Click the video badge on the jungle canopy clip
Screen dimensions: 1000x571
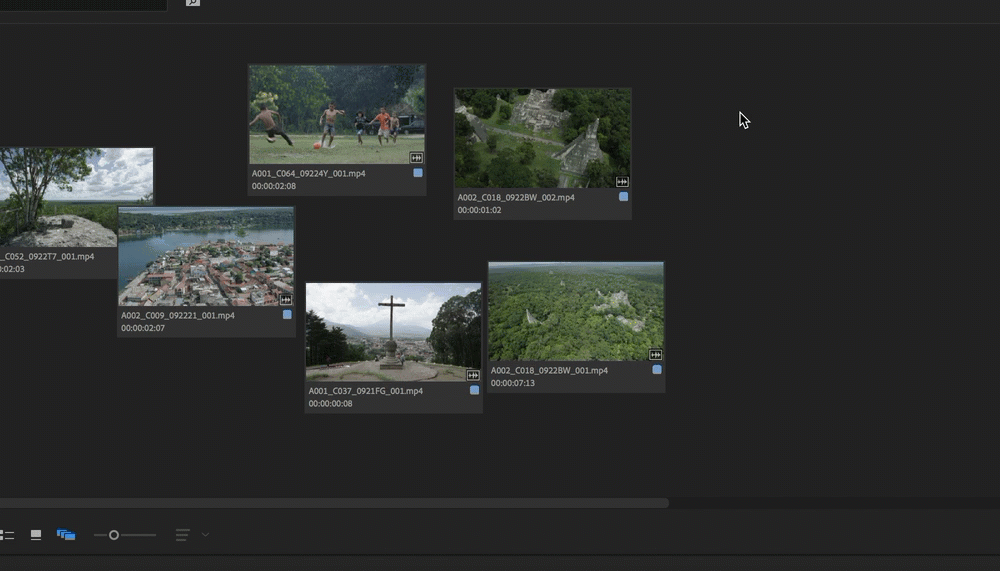coord(656,355)
